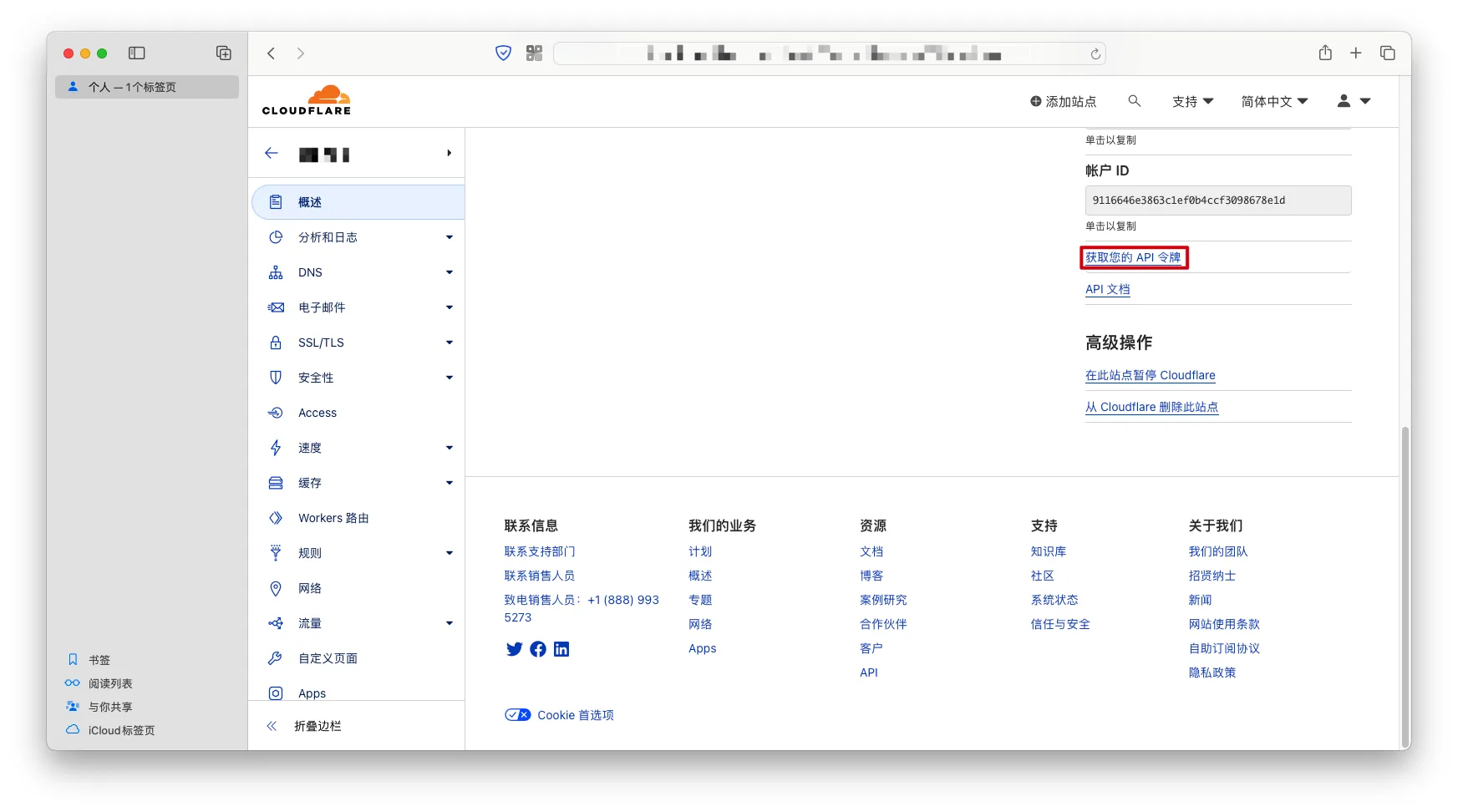Open the Share menu in Safari
Screen dimensions: 1458x812
coord(1325,53)
